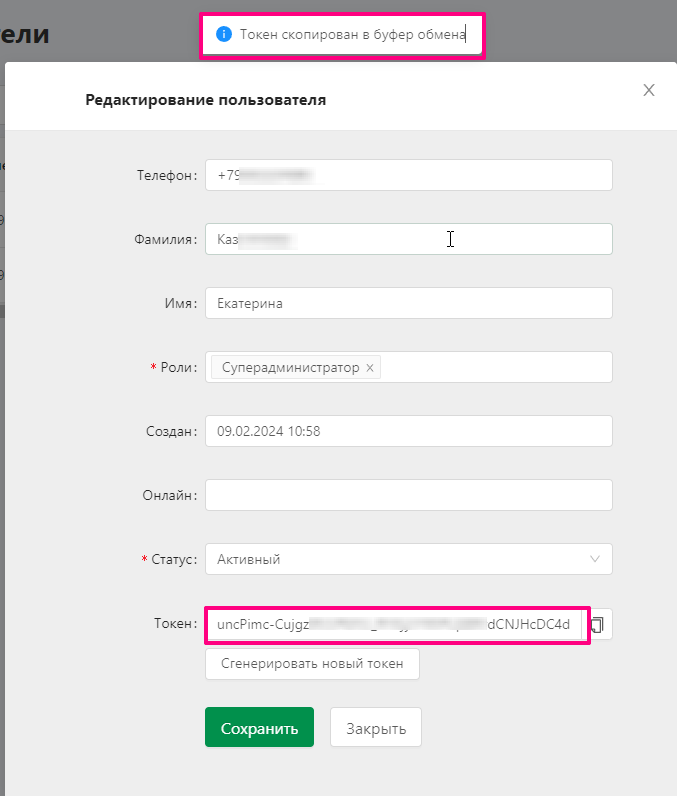Click the Статус dropdown arrow
The width and height of the screenshot is (677, 796).
pos(595,559)
